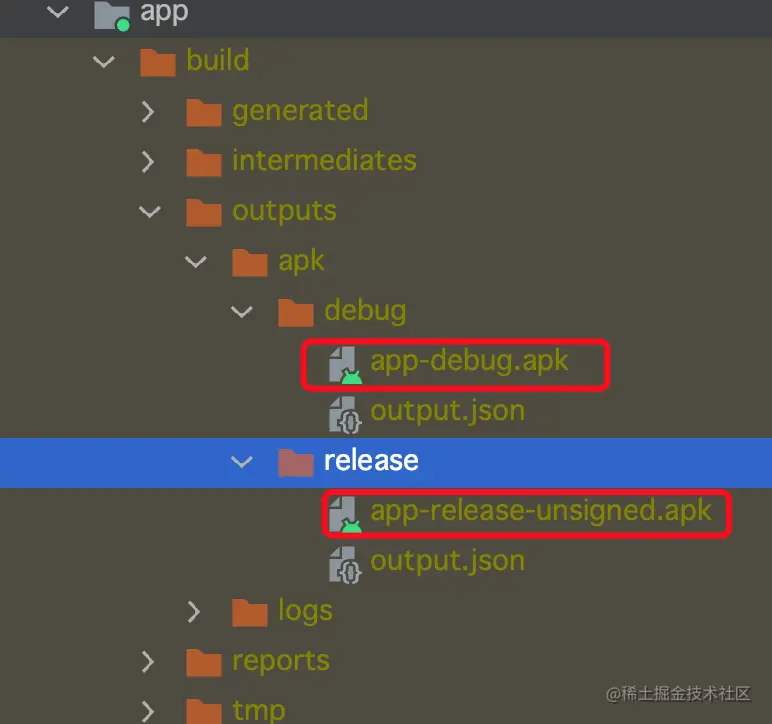The height and width of the screenshot is (724, 772).
Task: Click the generated folder icon
Action: (x=204, y=111)
